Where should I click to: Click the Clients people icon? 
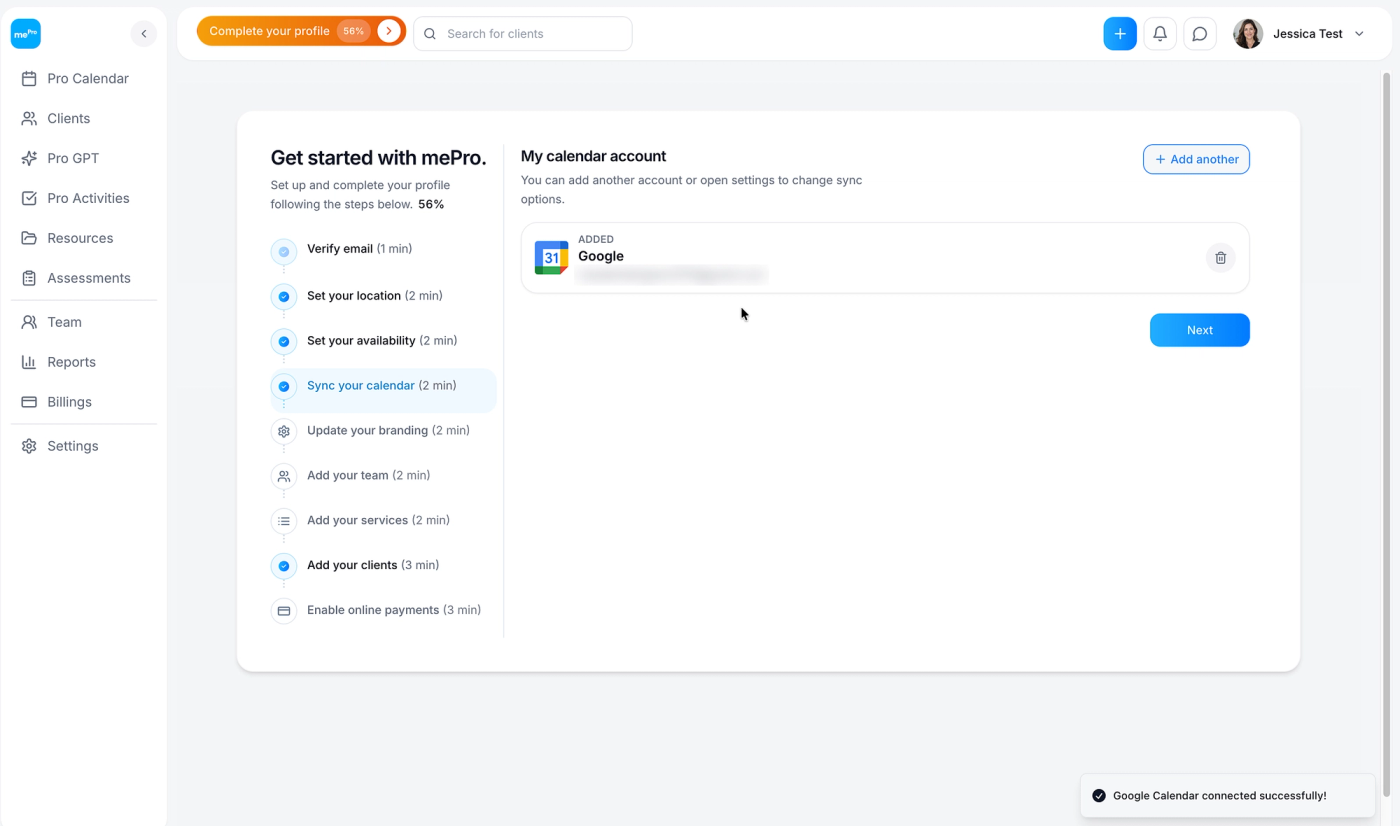[29, 118]
